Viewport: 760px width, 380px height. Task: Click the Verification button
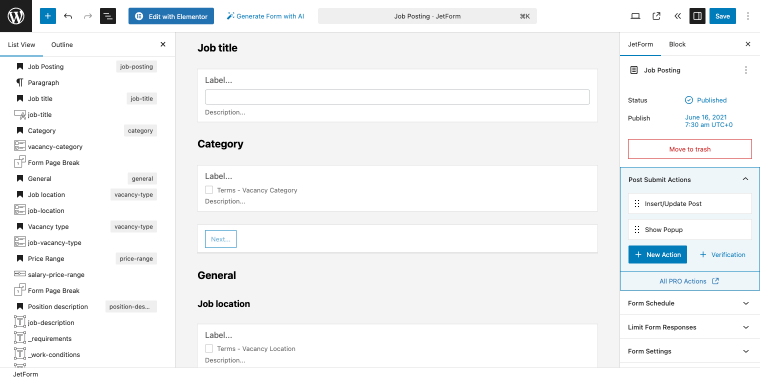tap(722, 254)
